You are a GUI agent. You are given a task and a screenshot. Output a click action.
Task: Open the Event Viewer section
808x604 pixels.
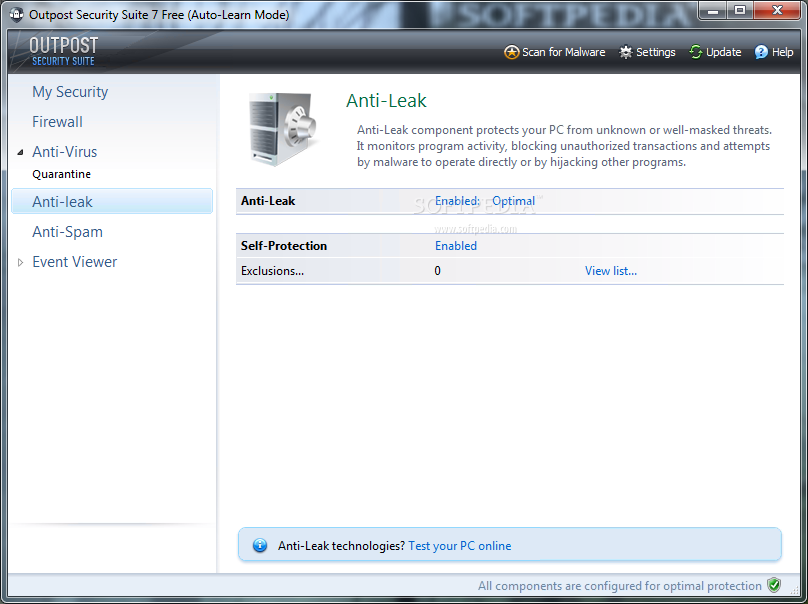coord(74,262)
